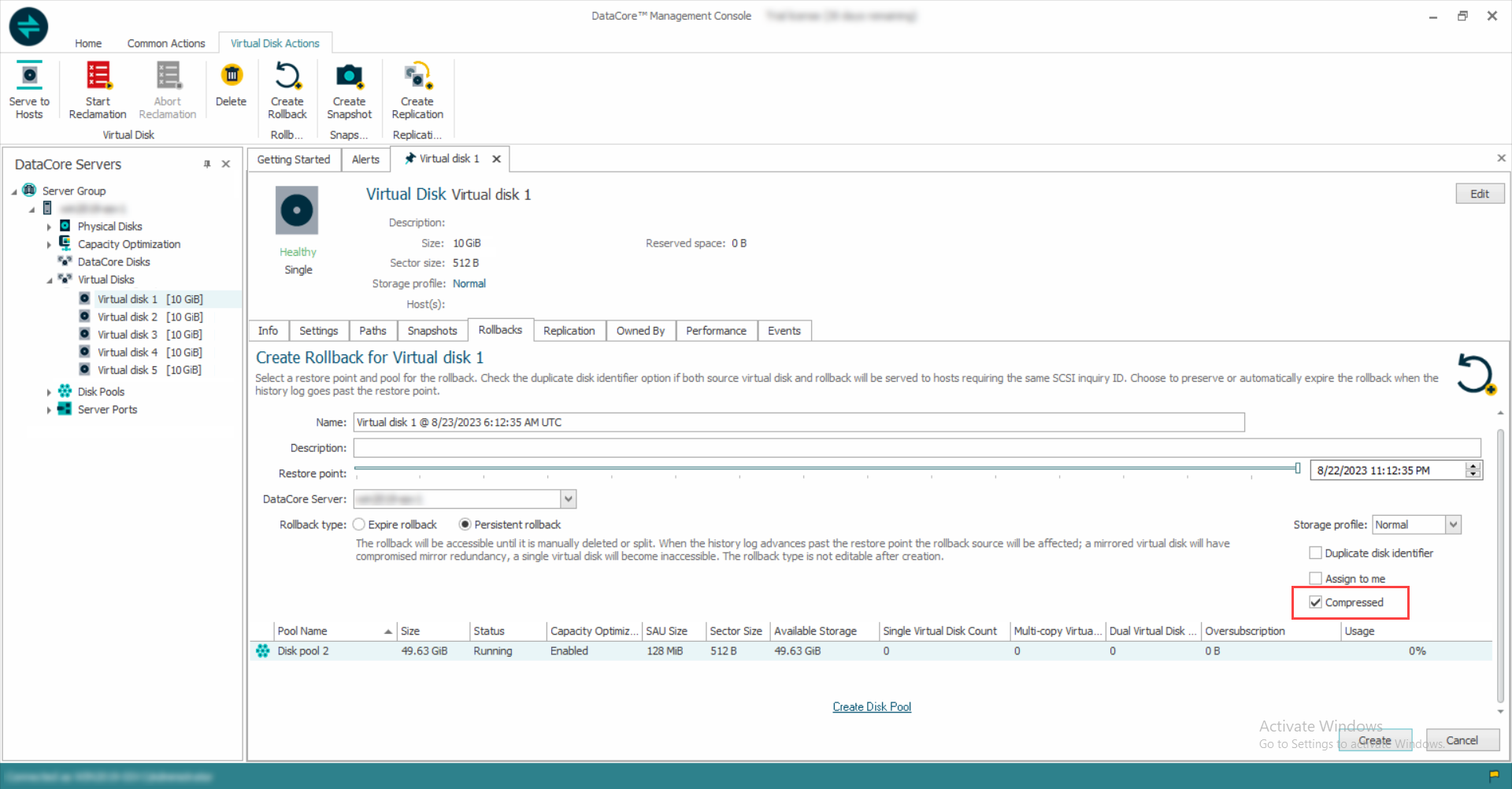Screen dimensions: 1512x789
Task: Open the Common Actions ribbon tab
Action: tap(166, 43)
